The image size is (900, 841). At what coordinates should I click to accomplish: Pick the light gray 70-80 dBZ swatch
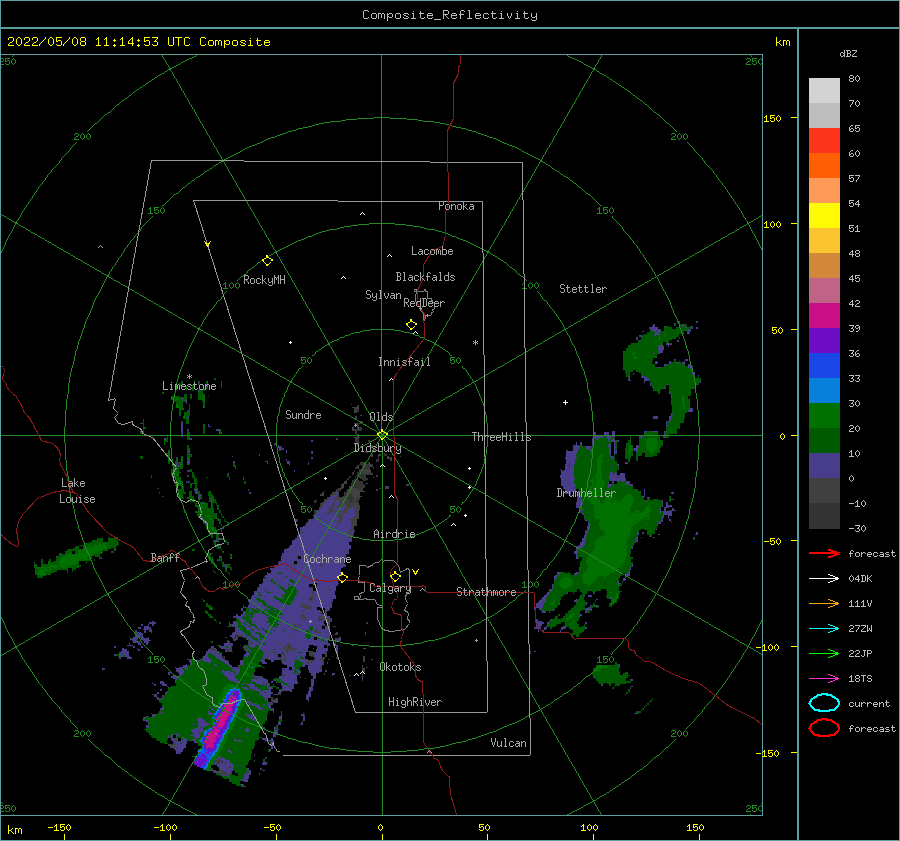point(824,91)
